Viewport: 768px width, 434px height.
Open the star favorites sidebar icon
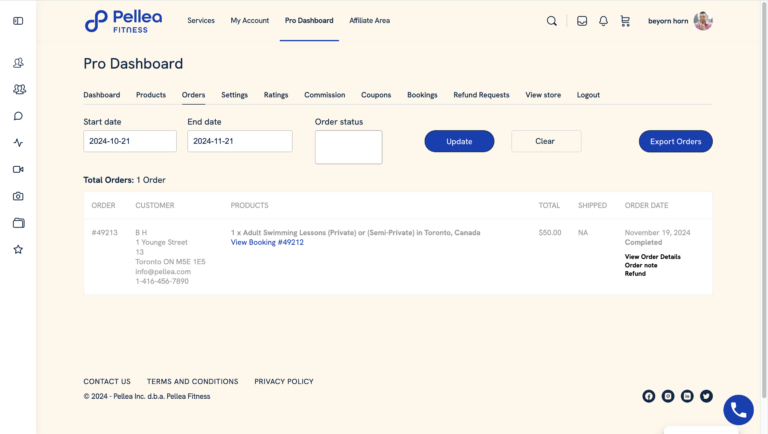coord(18,249)
